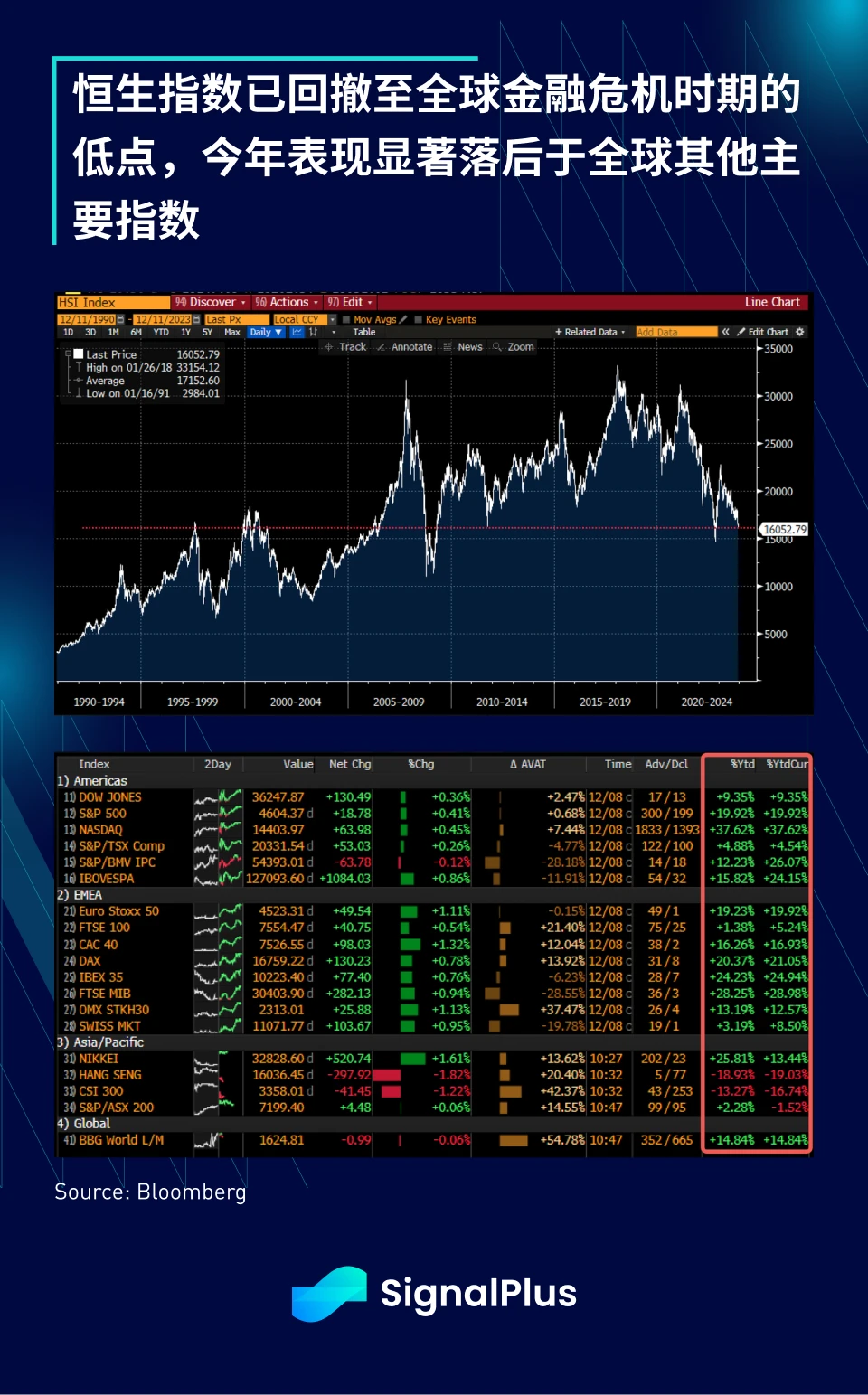Screen dimensions: 868x1395
Task: Collapse the Last Price legend tree
Action: click(68, 354)
